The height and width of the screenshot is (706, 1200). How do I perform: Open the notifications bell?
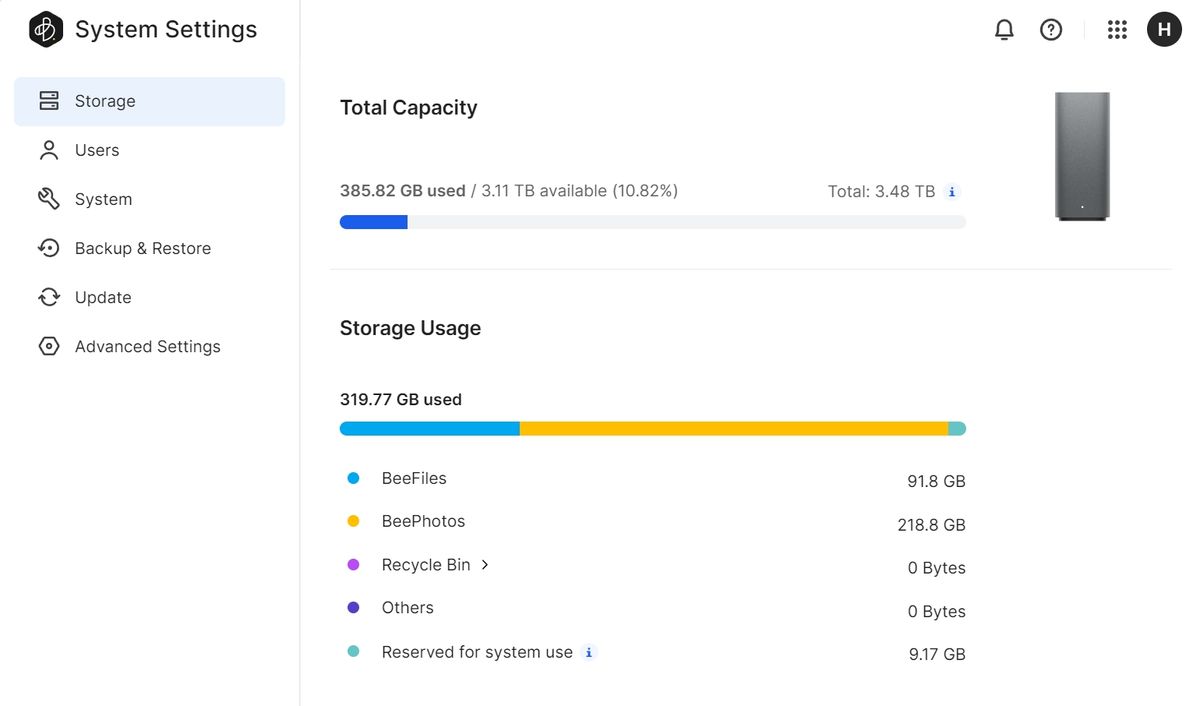click(1003, 29)
